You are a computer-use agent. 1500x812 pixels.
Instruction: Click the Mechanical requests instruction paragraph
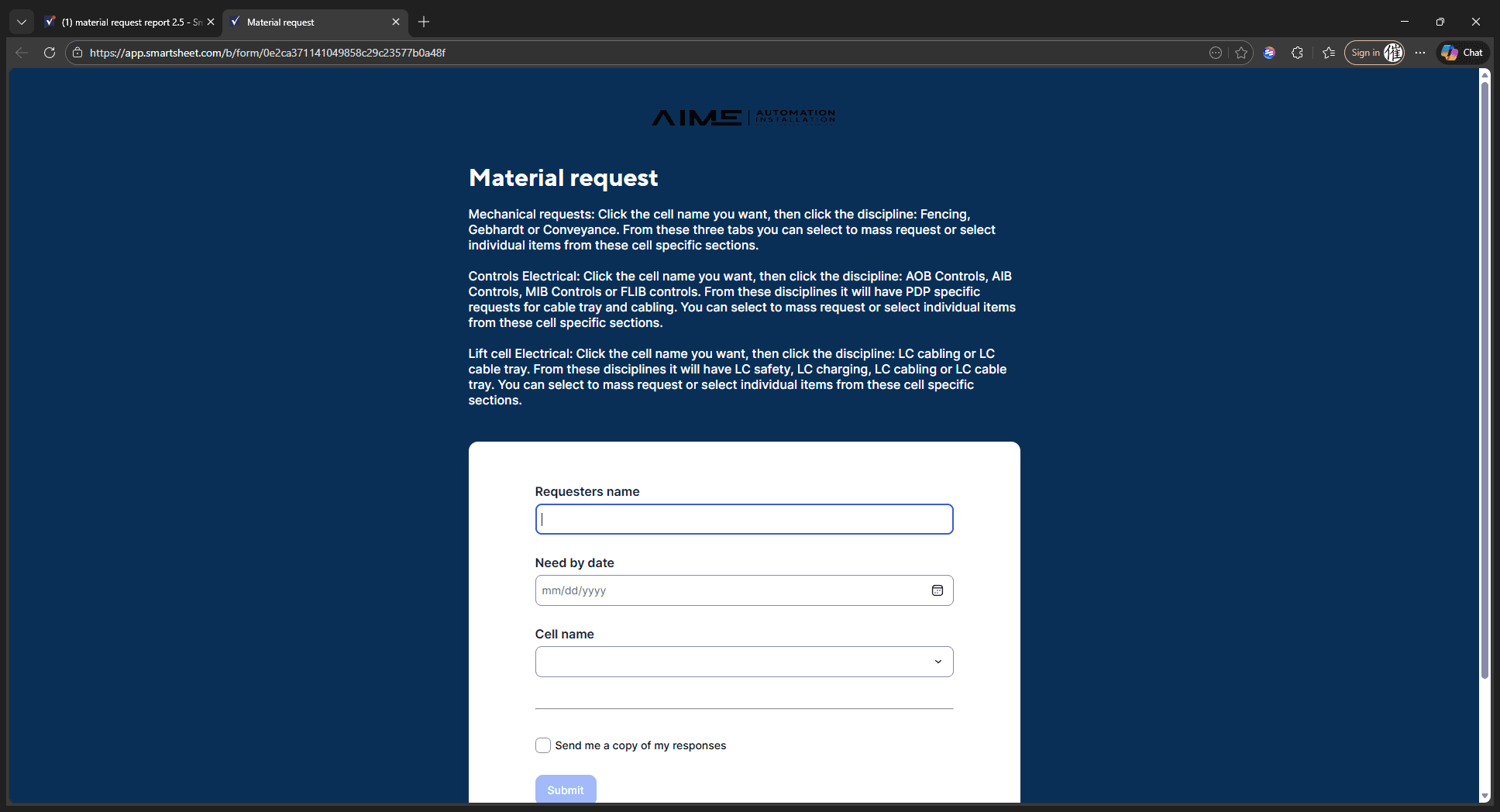pyautogui.click(x=732, y=229)
